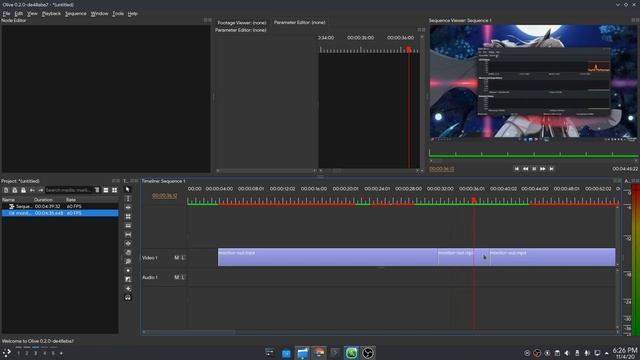Click the Redo arrow in Project panel

coord(40,190)
